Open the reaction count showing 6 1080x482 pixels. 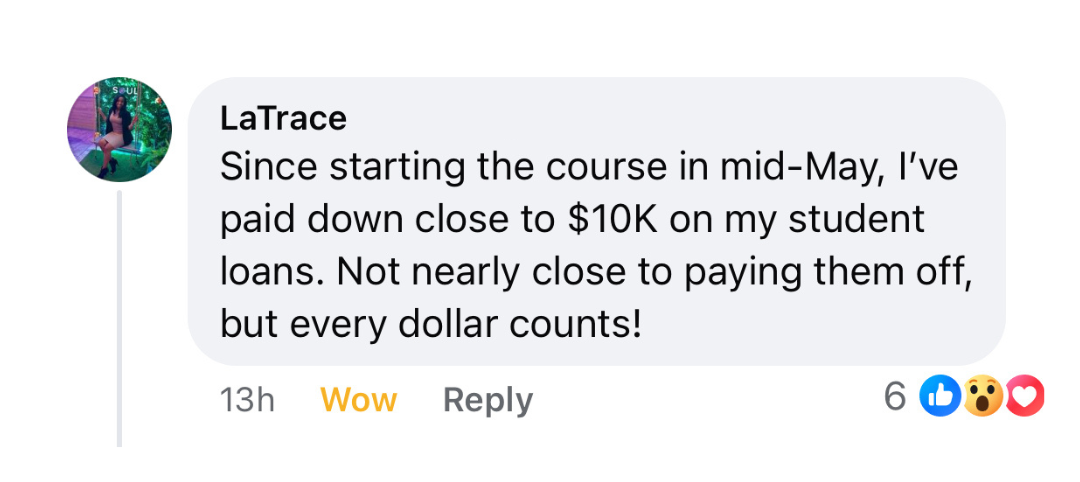(895, 397)
